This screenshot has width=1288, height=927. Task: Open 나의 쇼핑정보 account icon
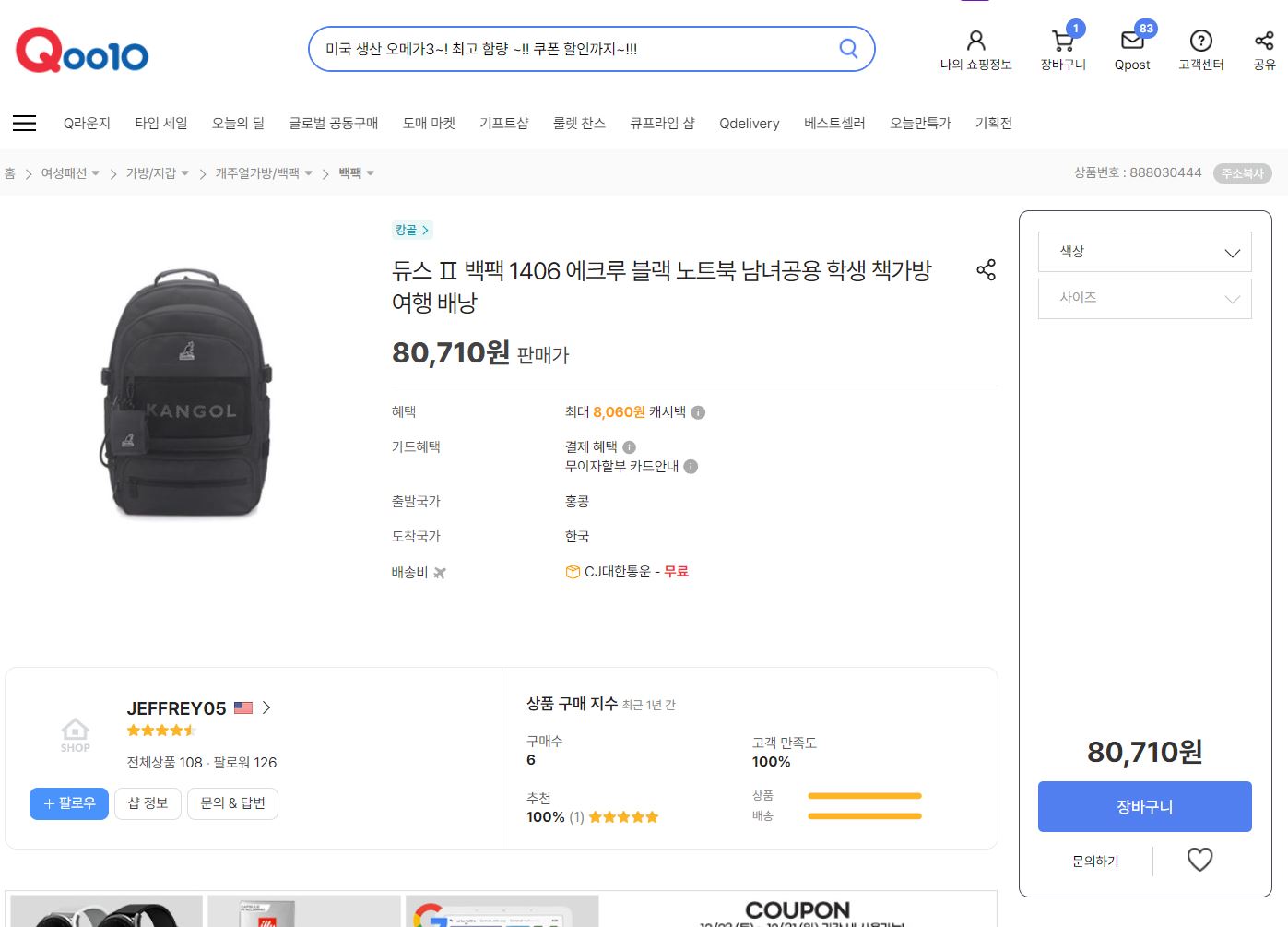click(975, 41)
